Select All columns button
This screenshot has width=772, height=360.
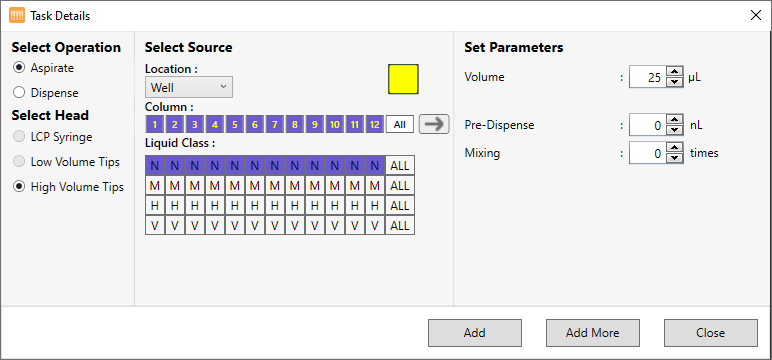[400, 125]
